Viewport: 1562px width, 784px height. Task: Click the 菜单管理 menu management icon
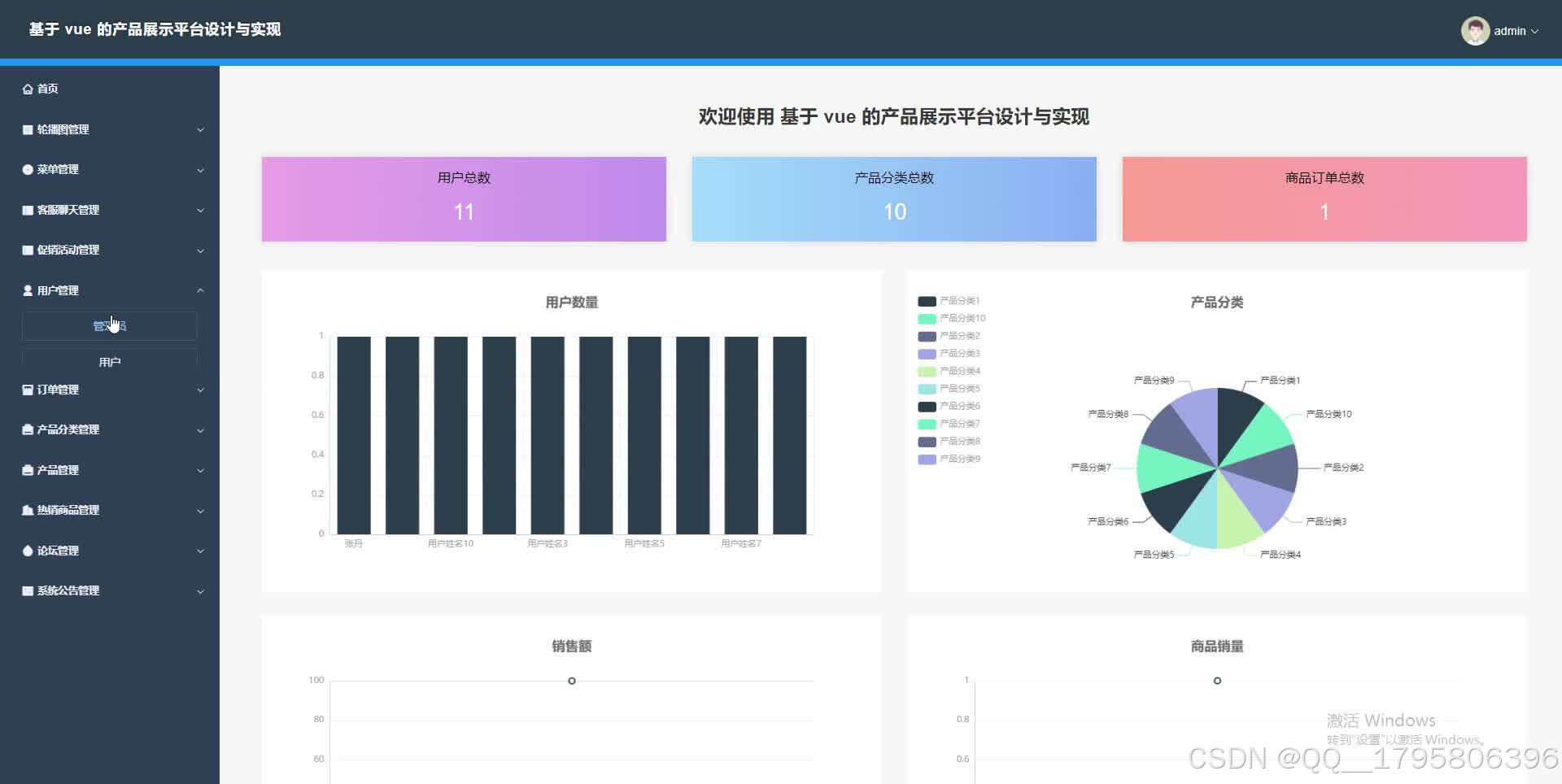pos(27,169)
